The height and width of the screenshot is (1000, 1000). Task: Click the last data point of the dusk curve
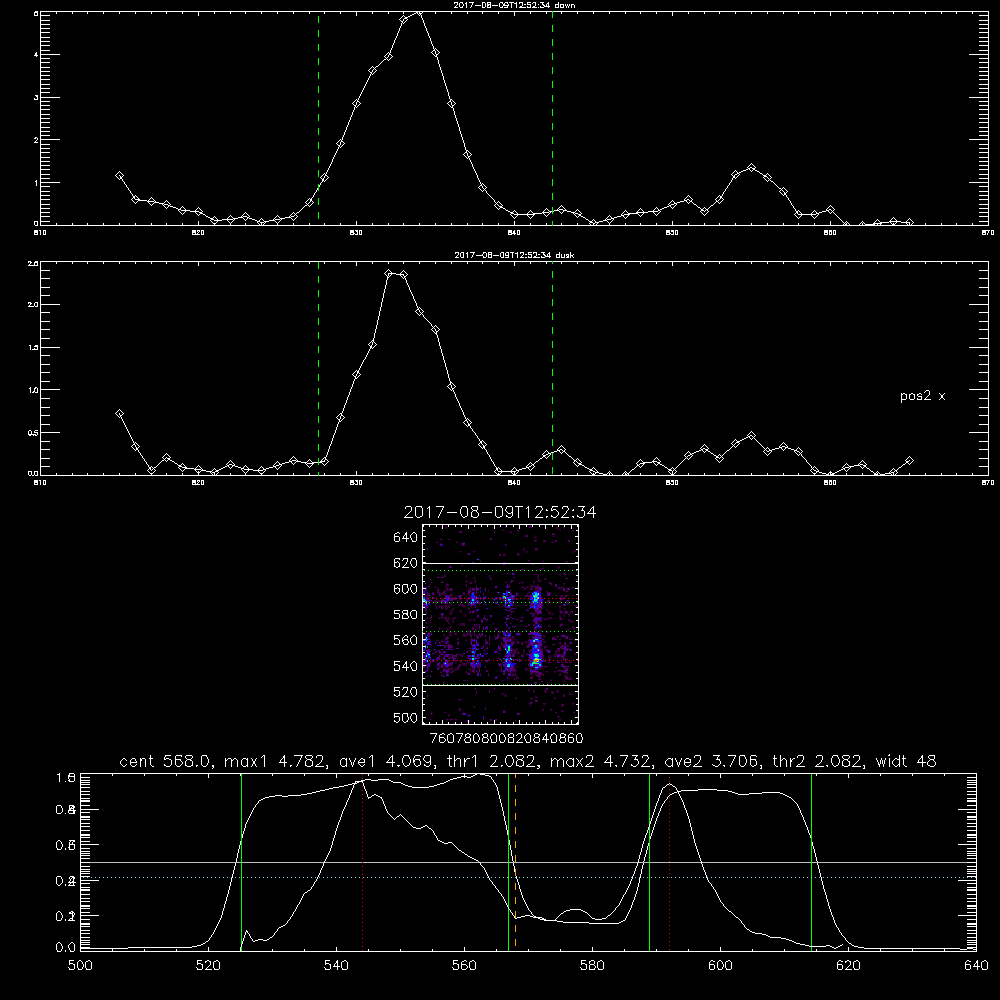[909, 460]
